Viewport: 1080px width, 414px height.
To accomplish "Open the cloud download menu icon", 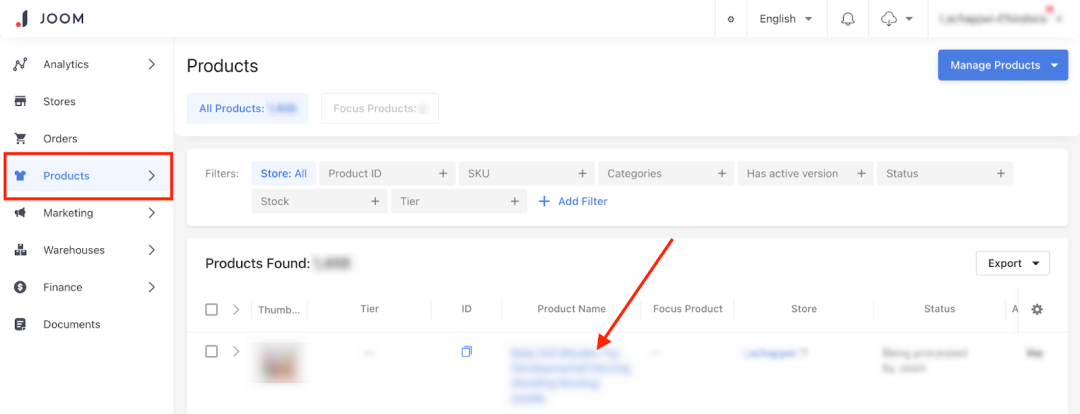I will click(x=889, y=19).
